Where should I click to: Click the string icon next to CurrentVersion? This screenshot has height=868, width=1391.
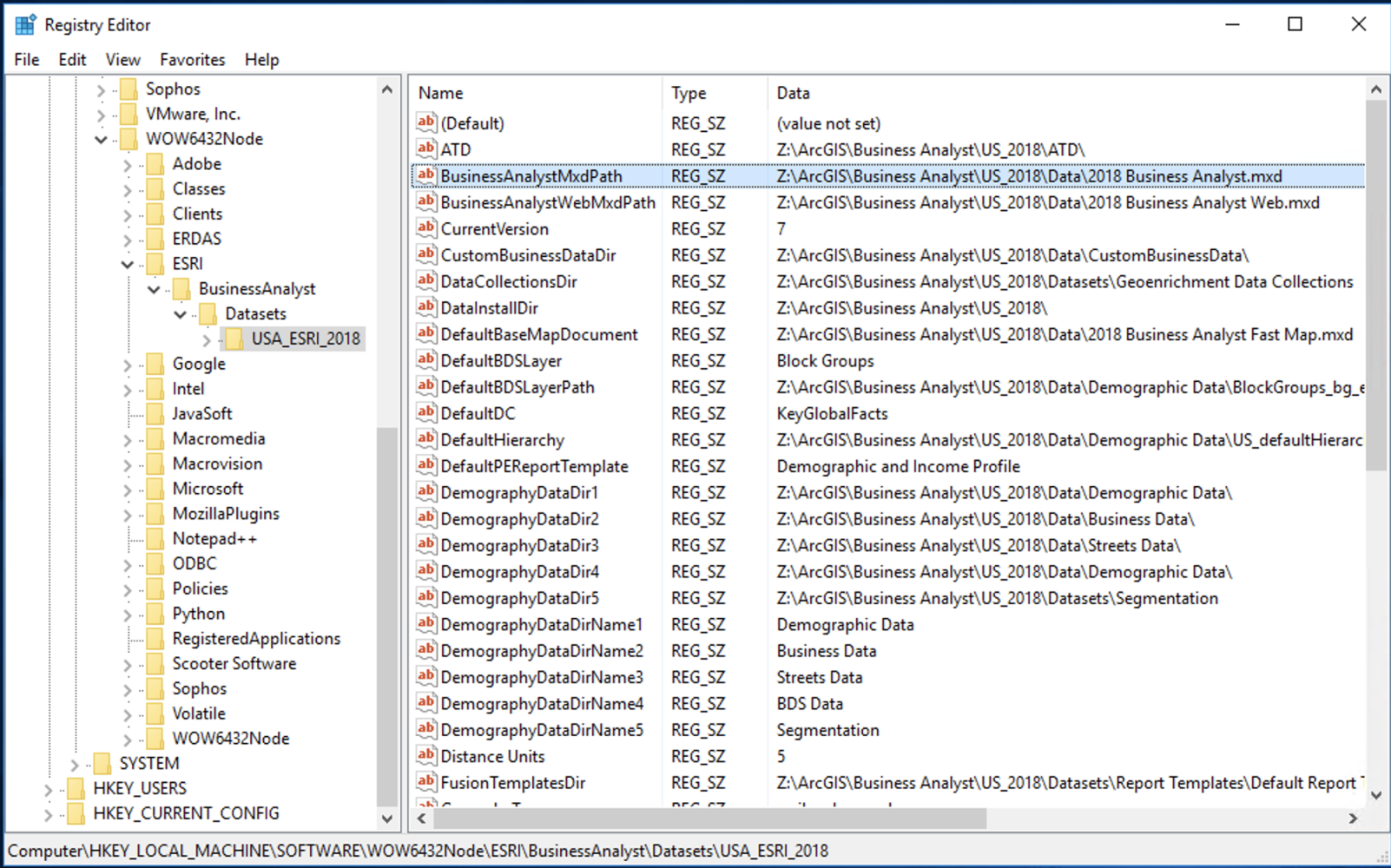(x=425, y=228)
